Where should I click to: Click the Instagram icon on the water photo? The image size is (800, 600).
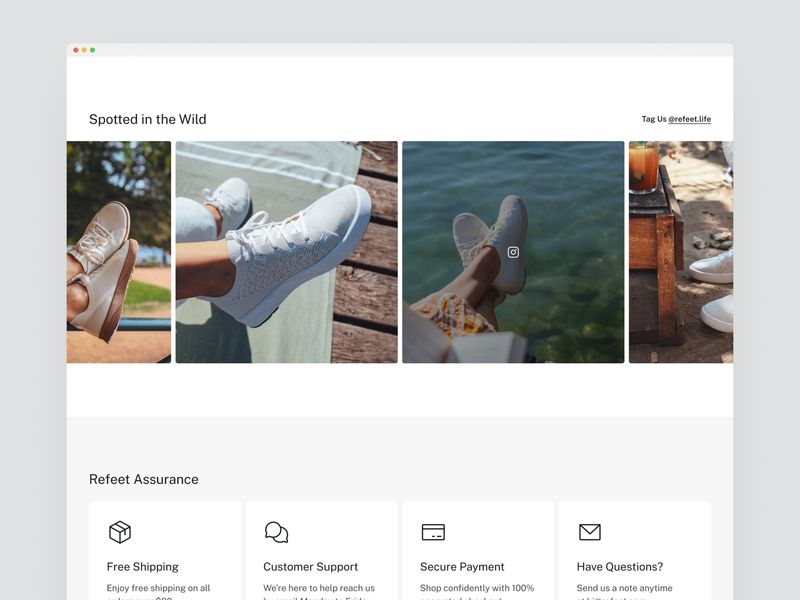[x=513, y=252]
